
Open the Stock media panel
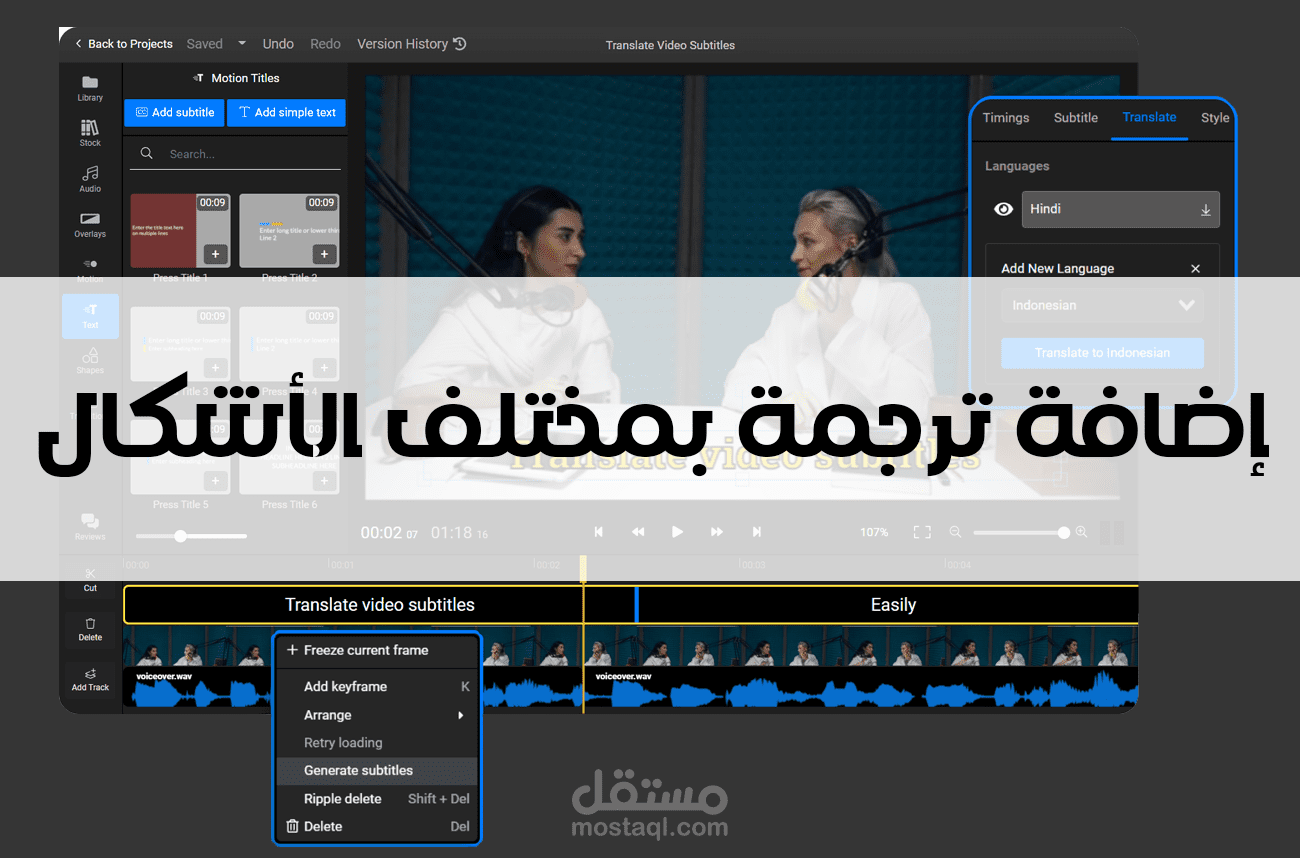coord(90,133)
